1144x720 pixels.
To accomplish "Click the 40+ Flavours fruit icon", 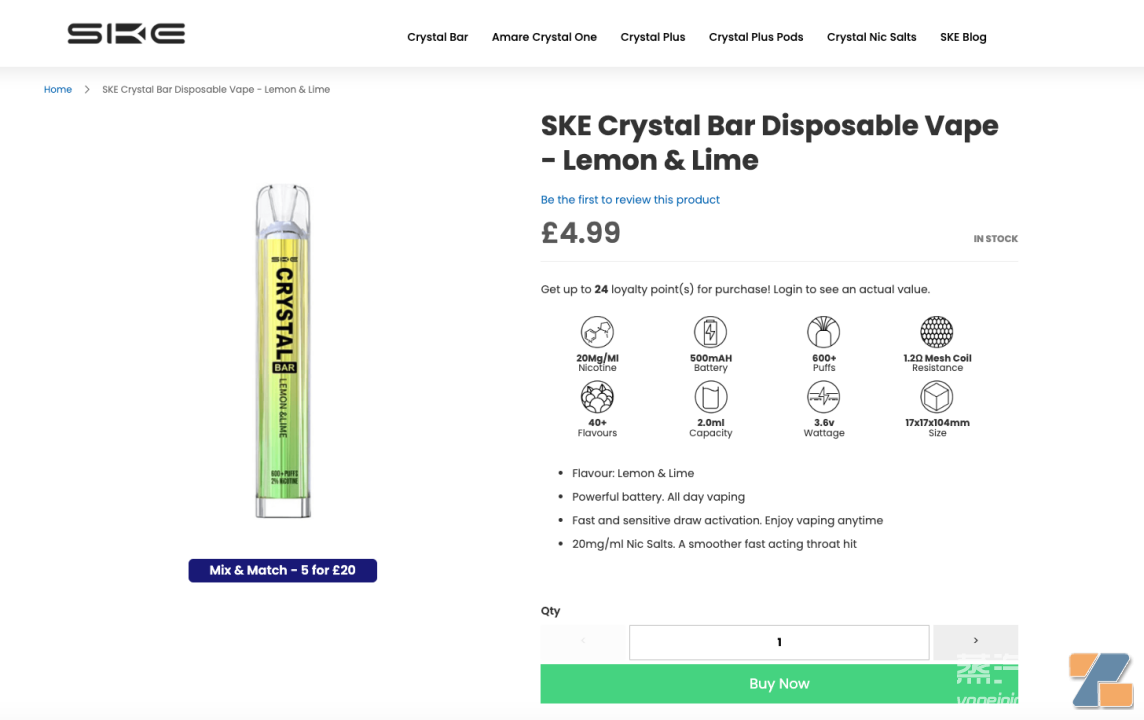I will (597, 398).
